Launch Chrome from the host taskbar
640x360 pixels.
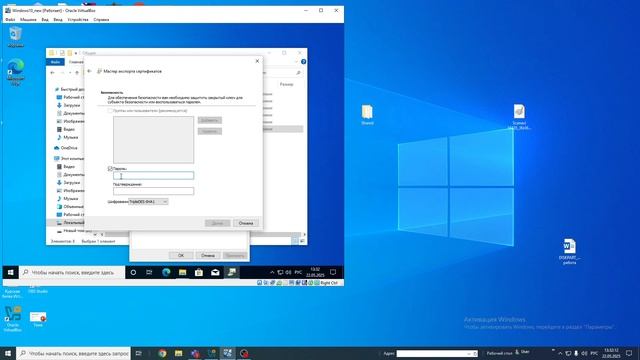pyautogui.click(x=162, y=353)
